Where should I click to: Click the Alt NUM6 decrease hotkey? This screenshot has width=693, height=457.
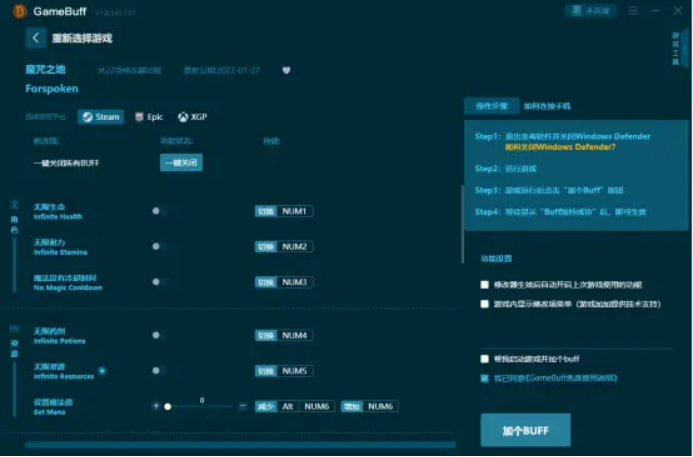pyautogui.click(x=295, y=407)
